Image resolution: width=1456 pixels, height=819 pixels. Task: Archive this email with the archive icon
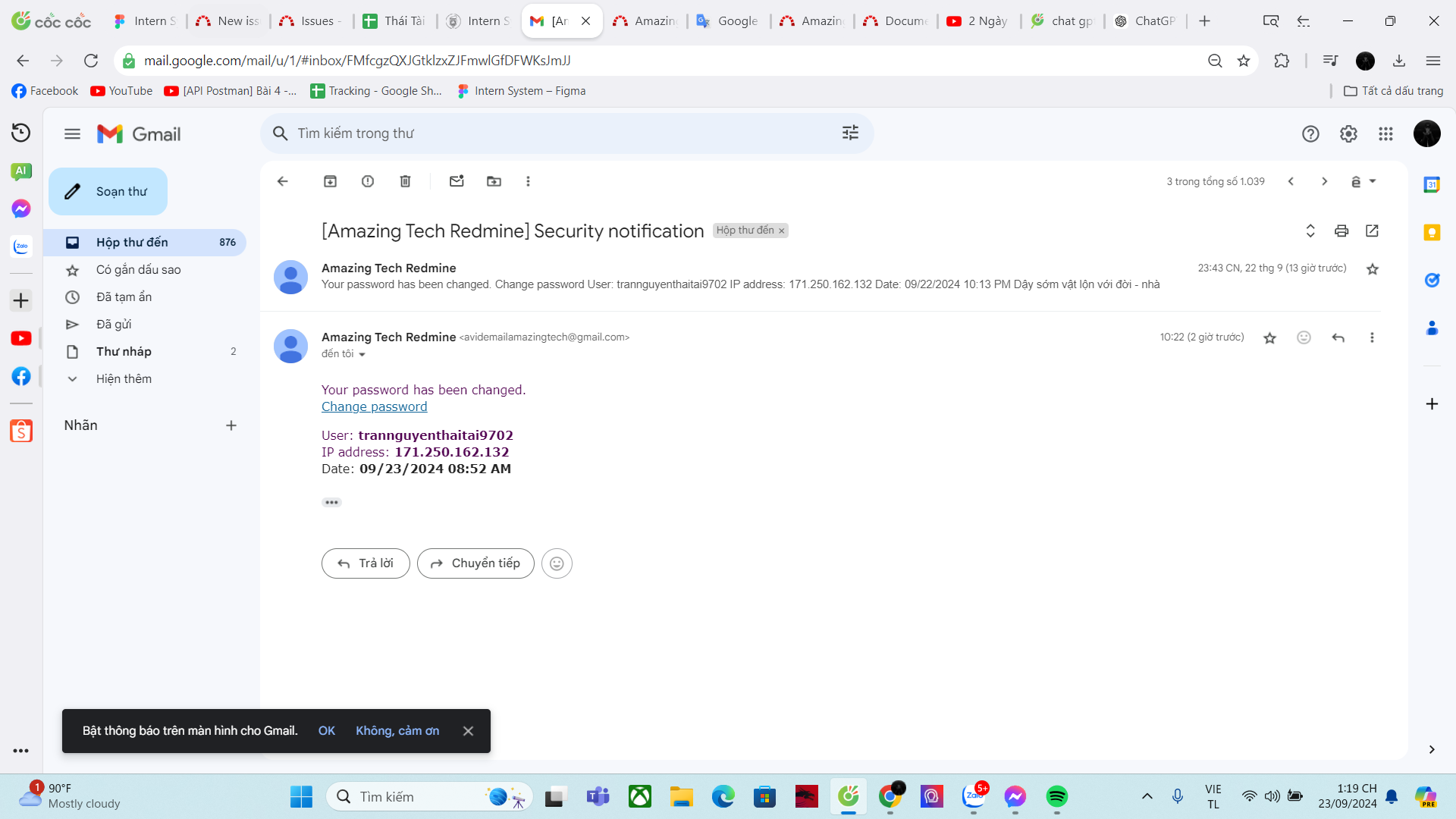tap(330, 181)
